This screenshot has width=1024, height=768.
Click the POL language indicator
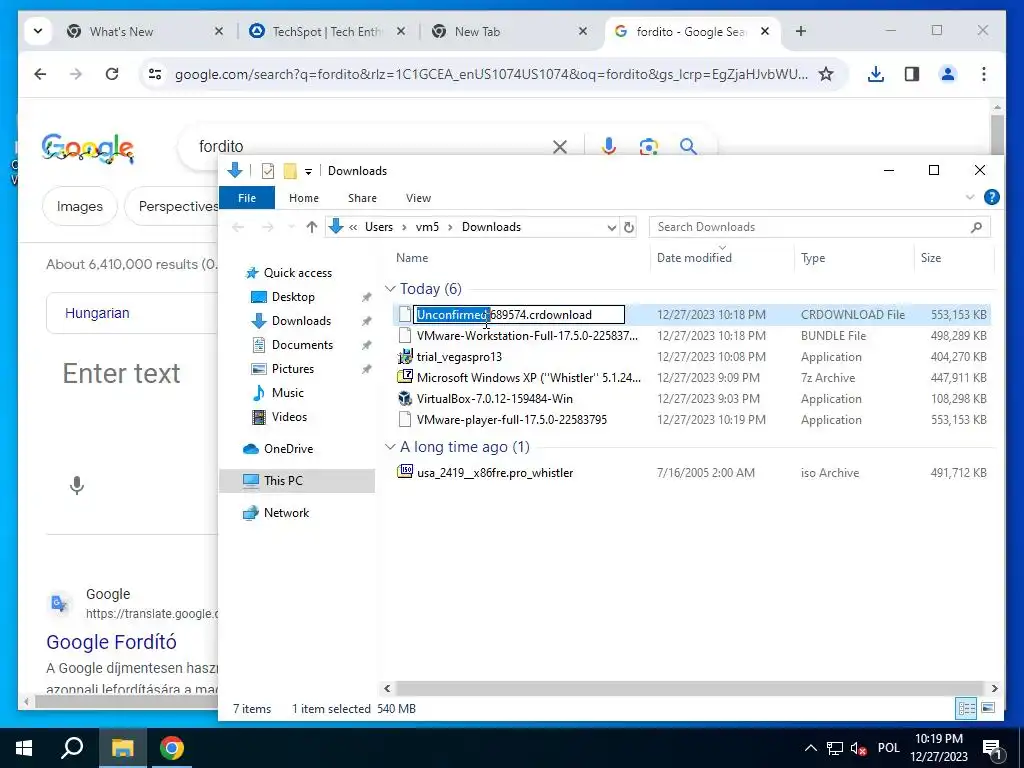(x=888, y=748)
